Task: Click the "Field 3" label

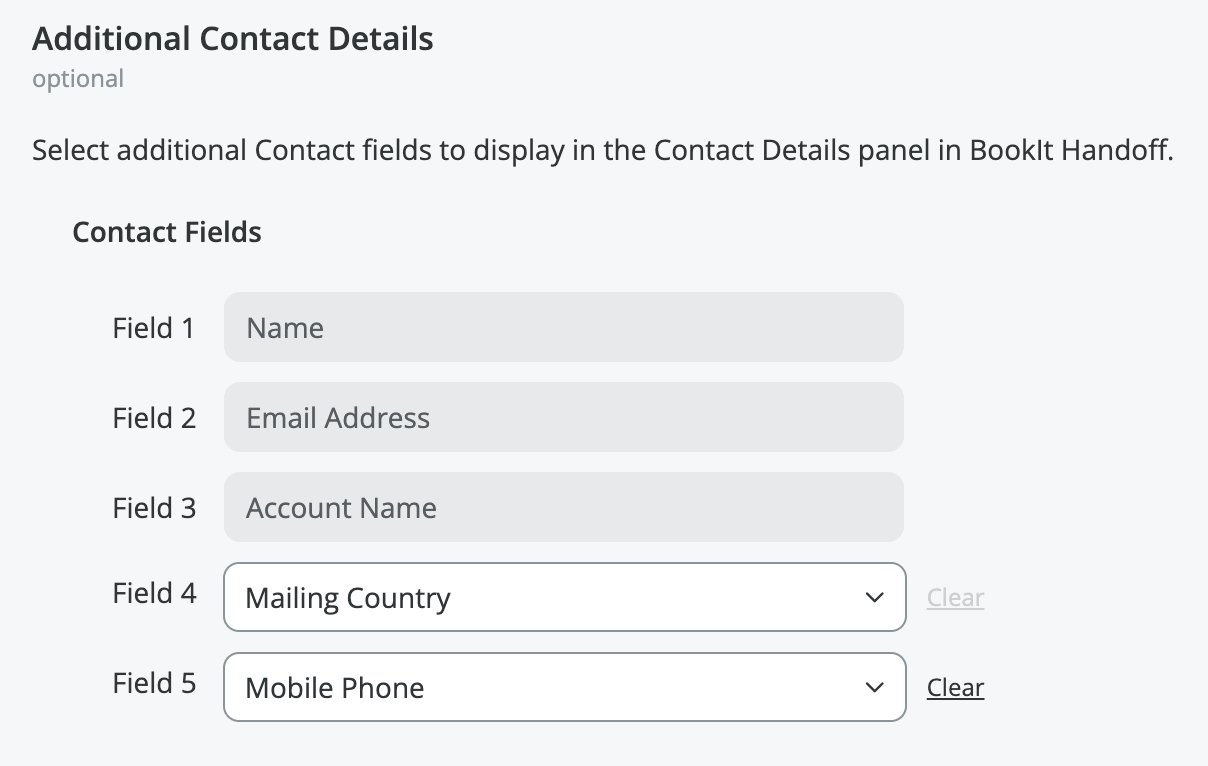Action: pos(154,508)
